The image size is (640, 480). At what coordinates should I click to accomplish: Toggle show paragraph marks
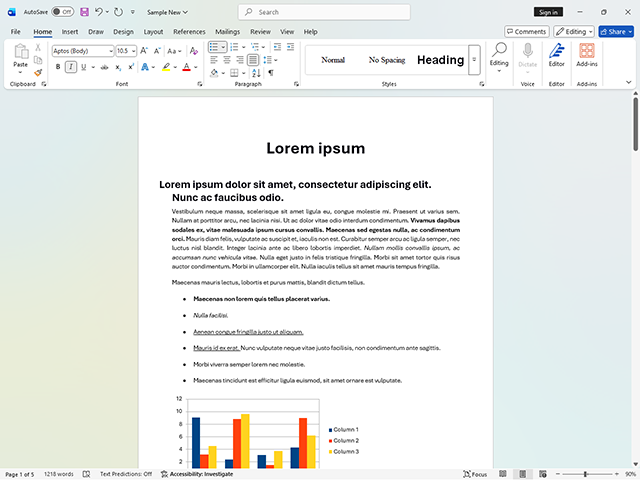(271, 73)
